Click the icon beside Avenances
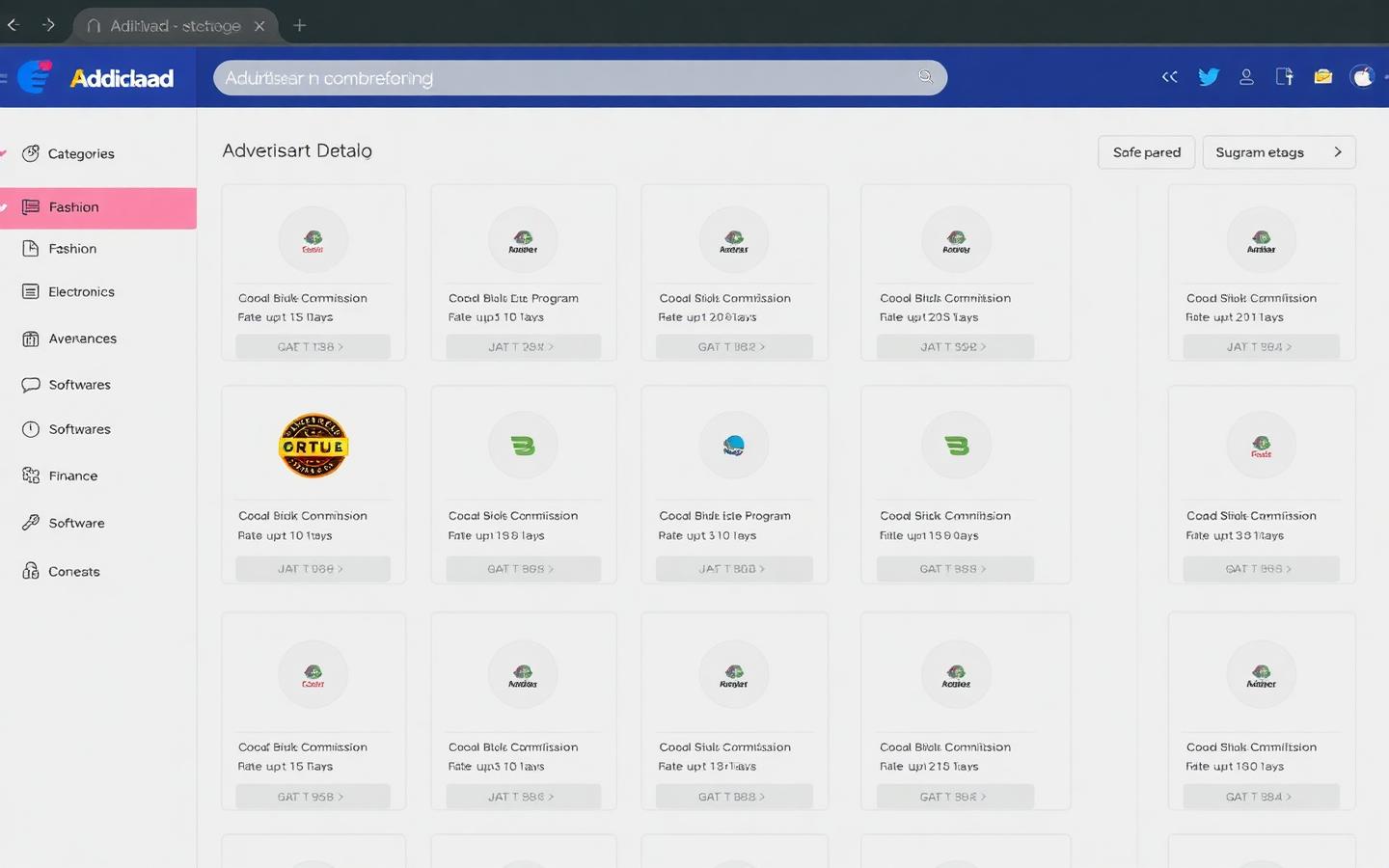1389x868 pixels. click(31, 339)
